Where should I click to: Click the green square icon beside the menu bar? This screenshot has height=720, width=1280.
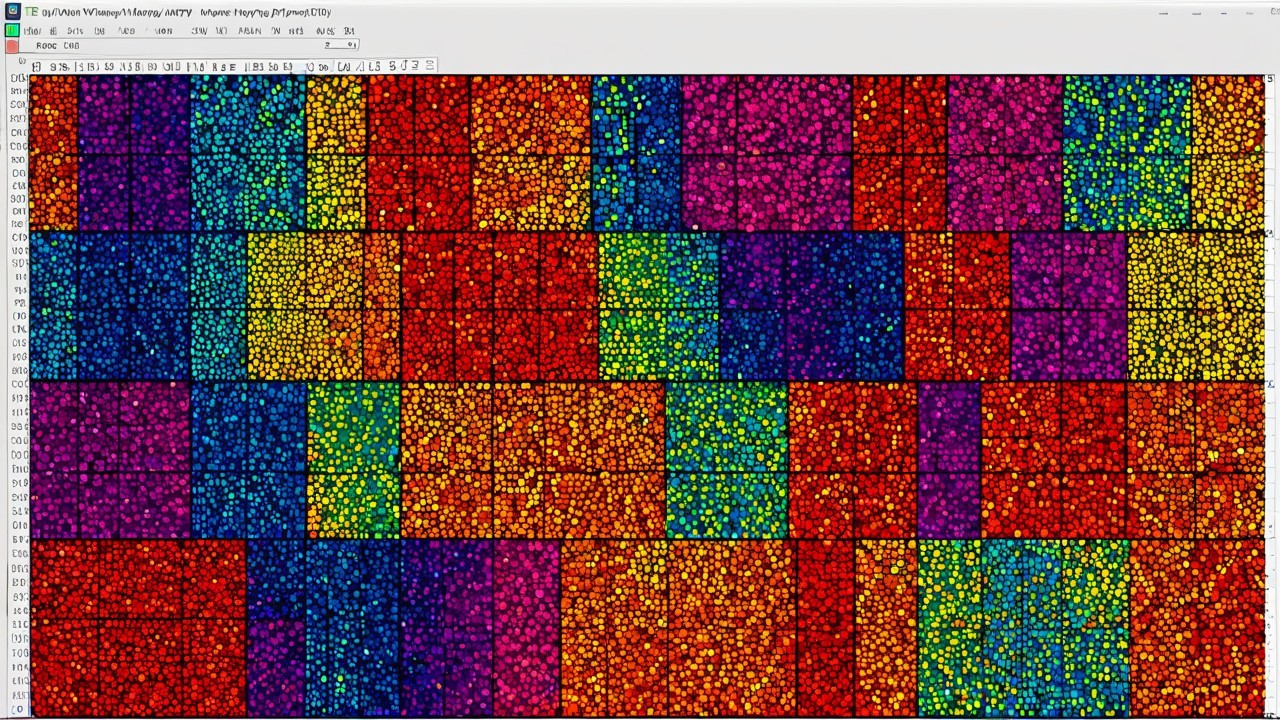12,31
